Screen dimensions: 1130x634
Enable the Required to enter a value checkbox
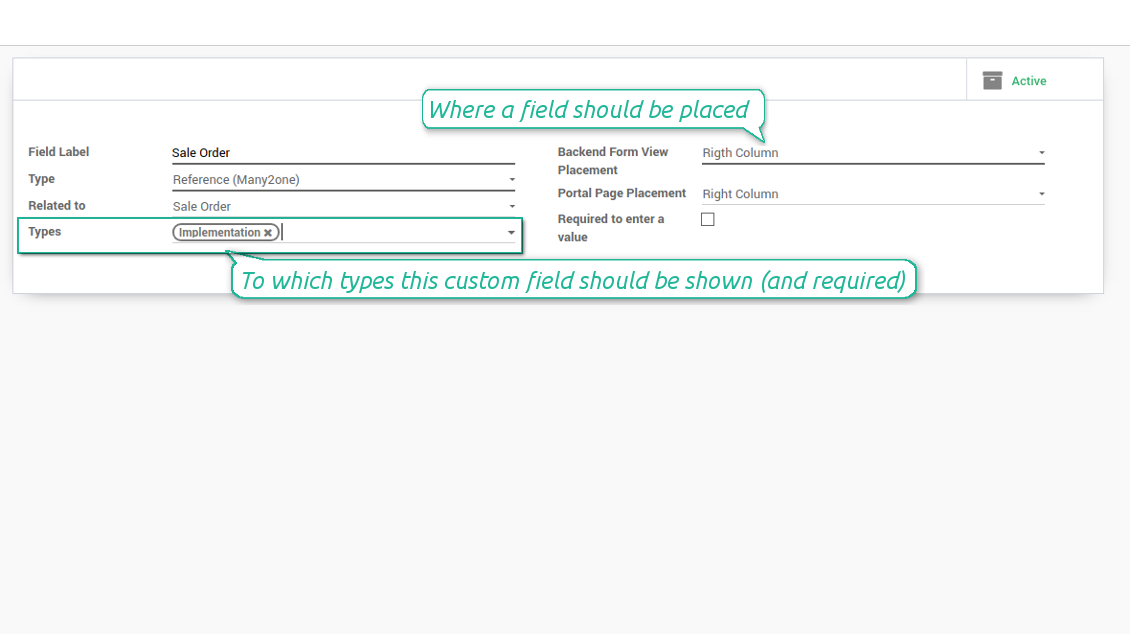click(708, 220)
